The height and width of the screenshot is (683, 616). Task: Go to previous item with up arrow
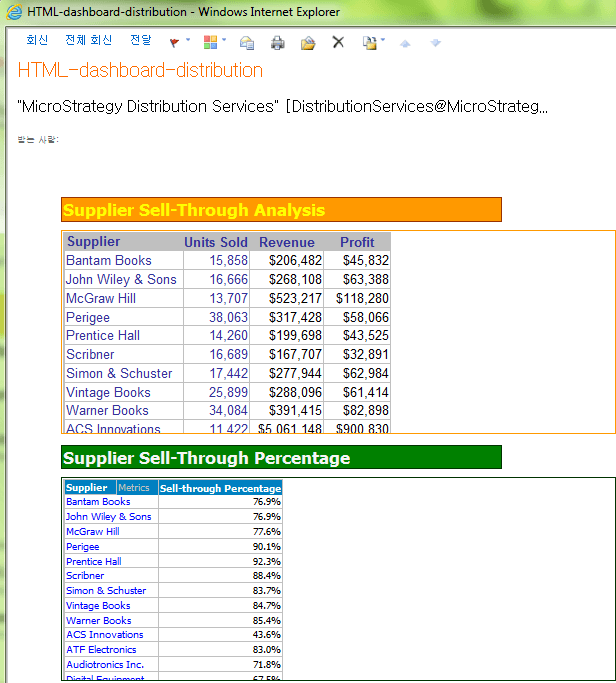tap(405, 43)
